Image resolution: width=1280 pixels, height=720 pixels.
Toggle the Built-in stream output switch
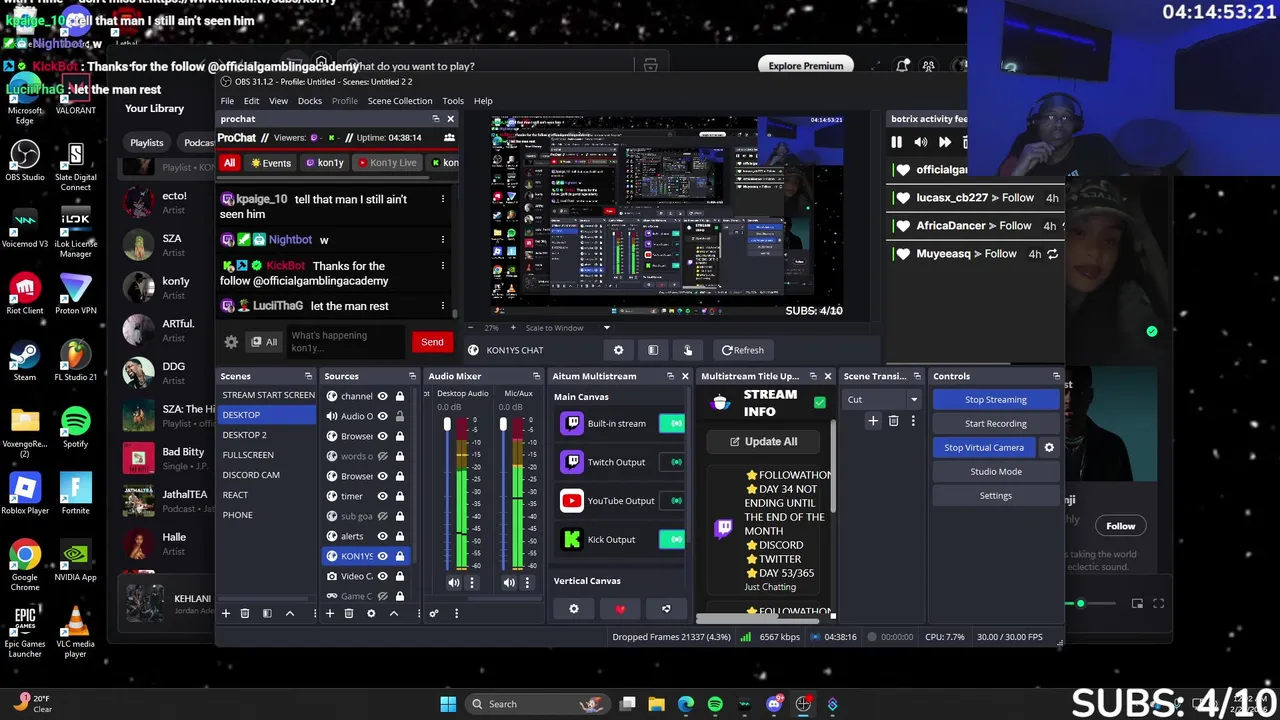pyautogui.click(x=672, y=423)
